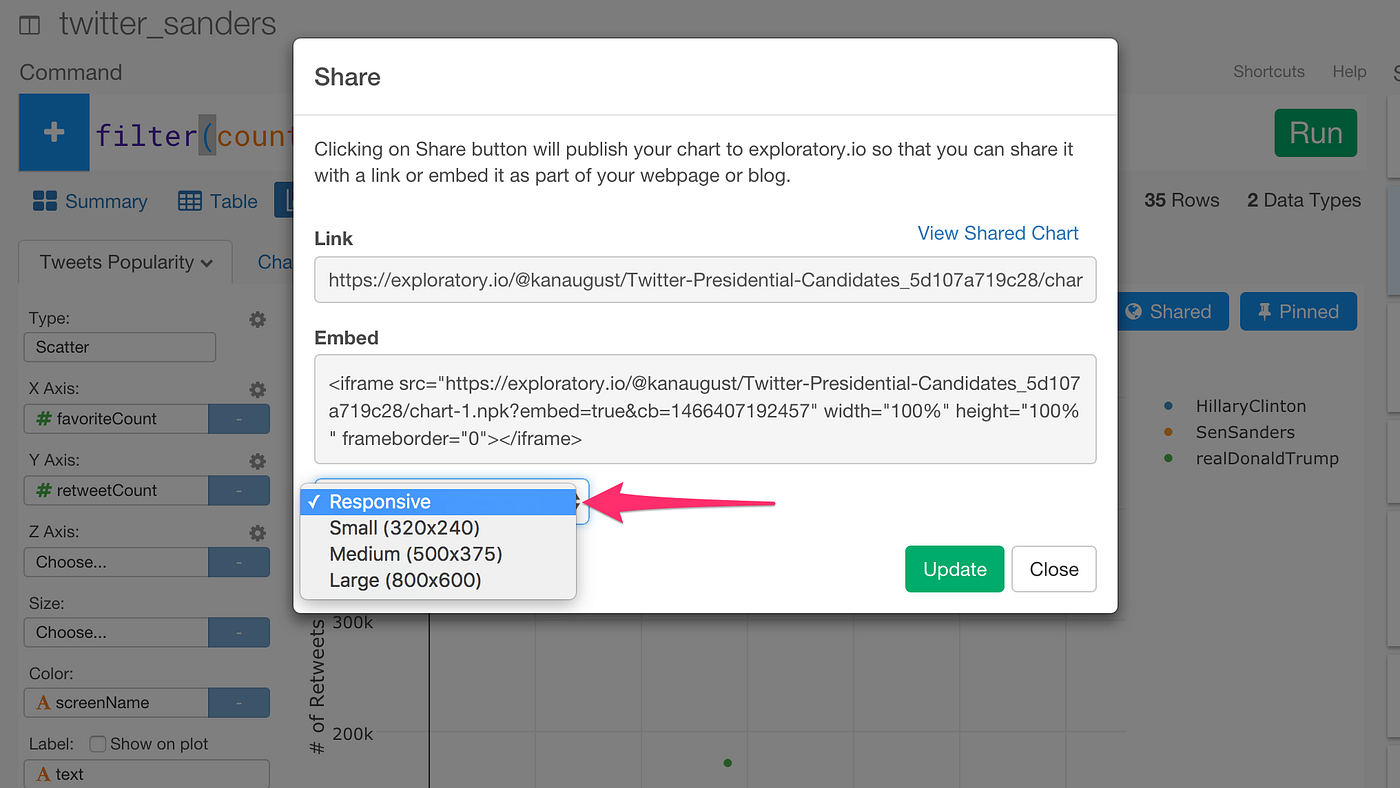Toggle the Pinned state of the chart
Image resolution: width=1400 pixels, height=788 pixels.
coord(1298,311)
